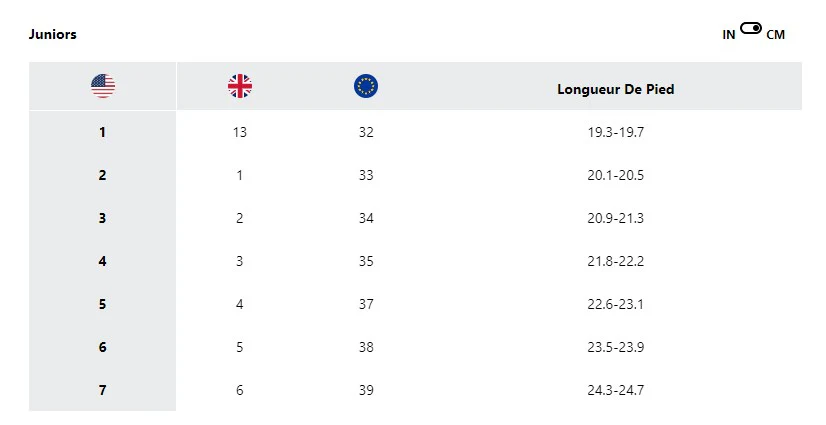Click the Longueur De Pied header
826x425 pixels.
tap(615, 89)
